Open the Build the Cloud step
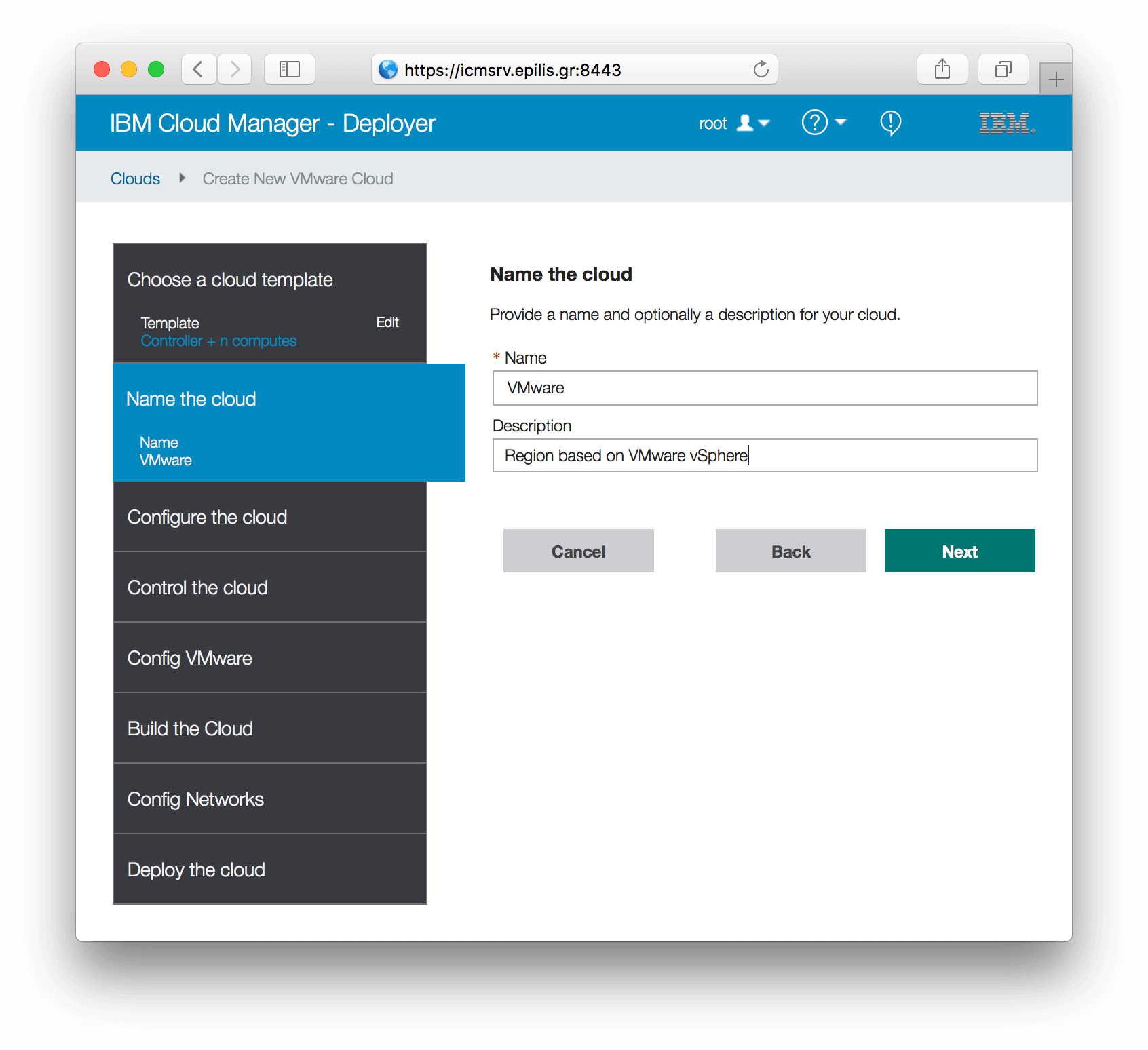The width and height of the screenshot is (1148, 1050). point(270,728)
